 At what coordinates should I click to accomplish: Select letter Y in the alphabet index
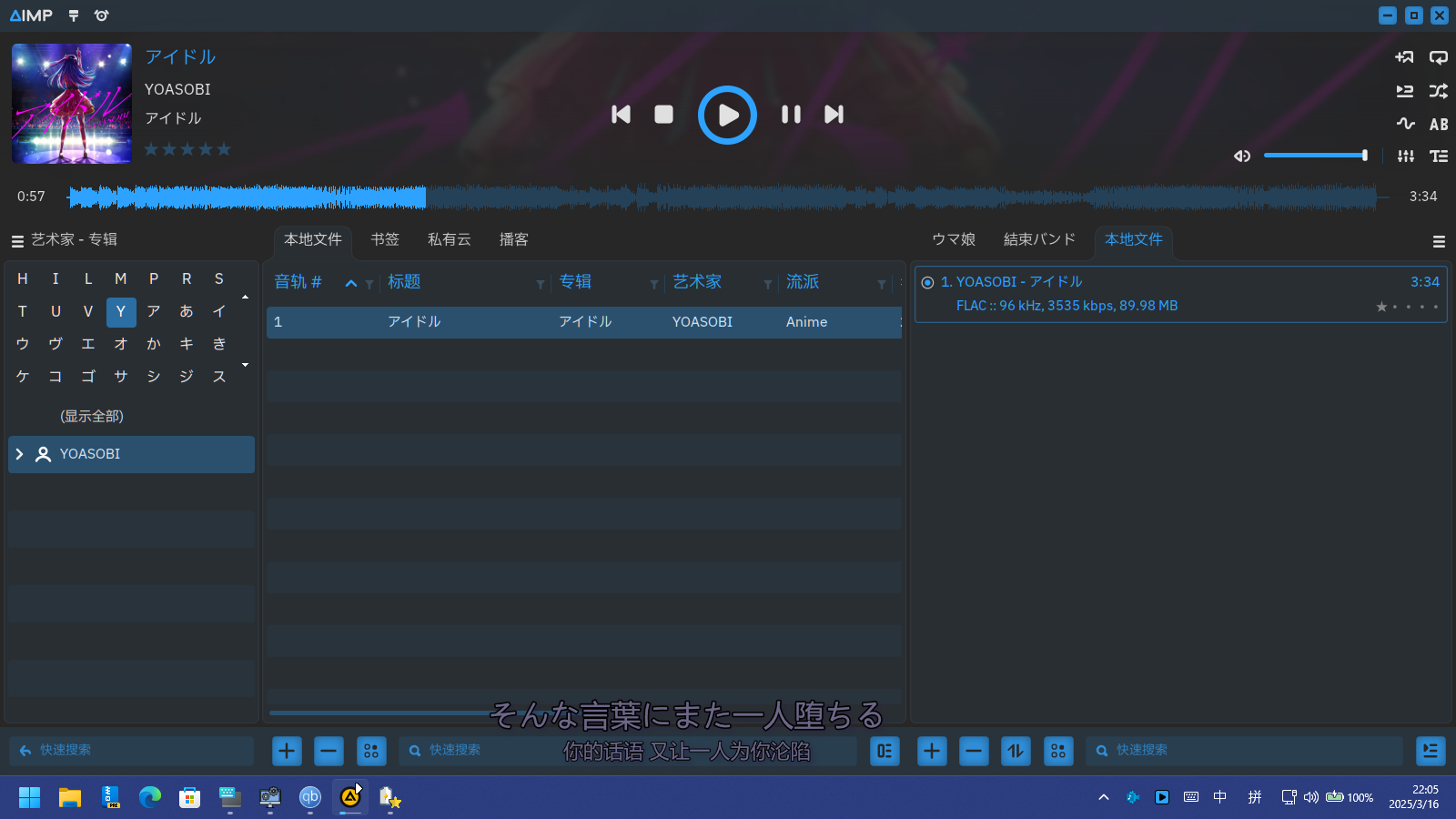point(121,312)
